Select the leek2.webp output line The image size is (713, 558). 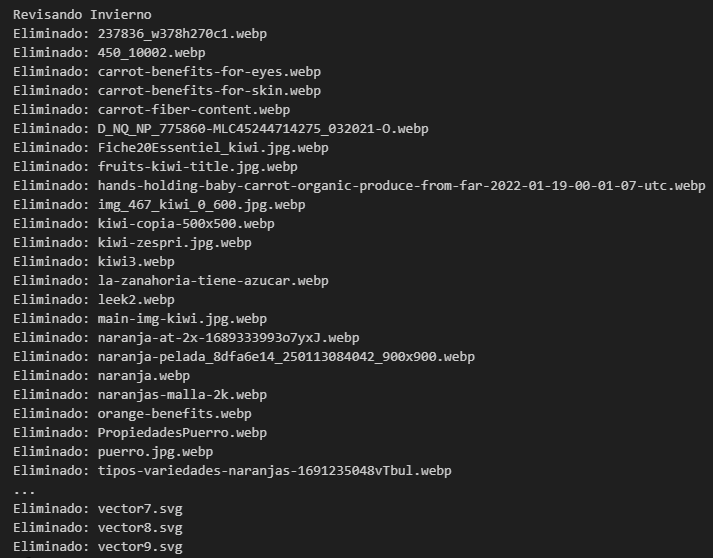tap(136, 300)
